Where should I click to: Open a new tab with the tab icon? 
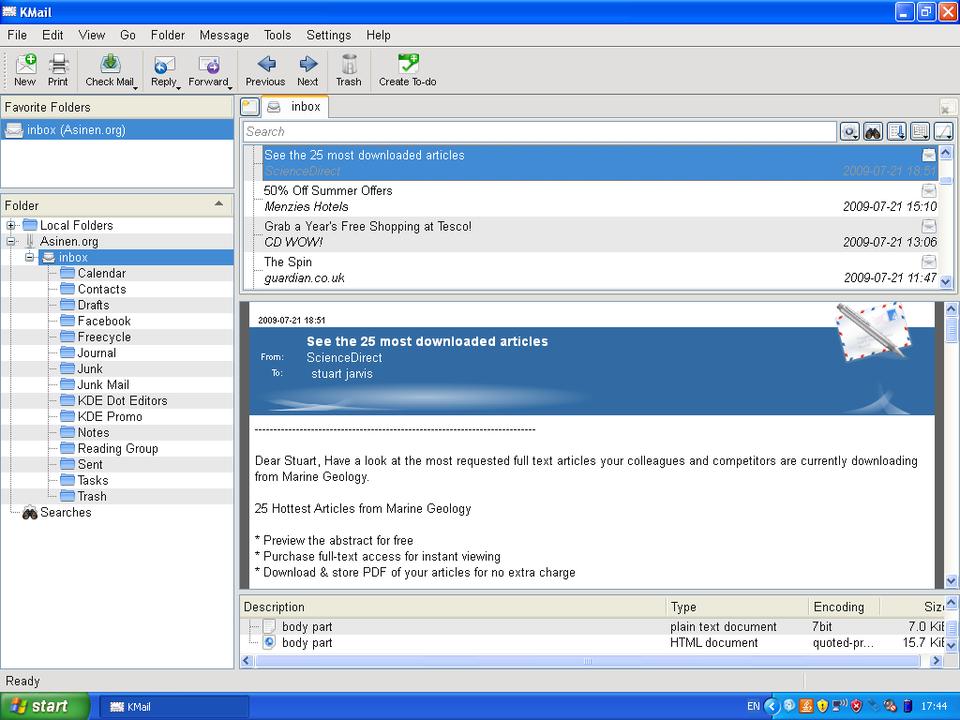pos(250,107)
